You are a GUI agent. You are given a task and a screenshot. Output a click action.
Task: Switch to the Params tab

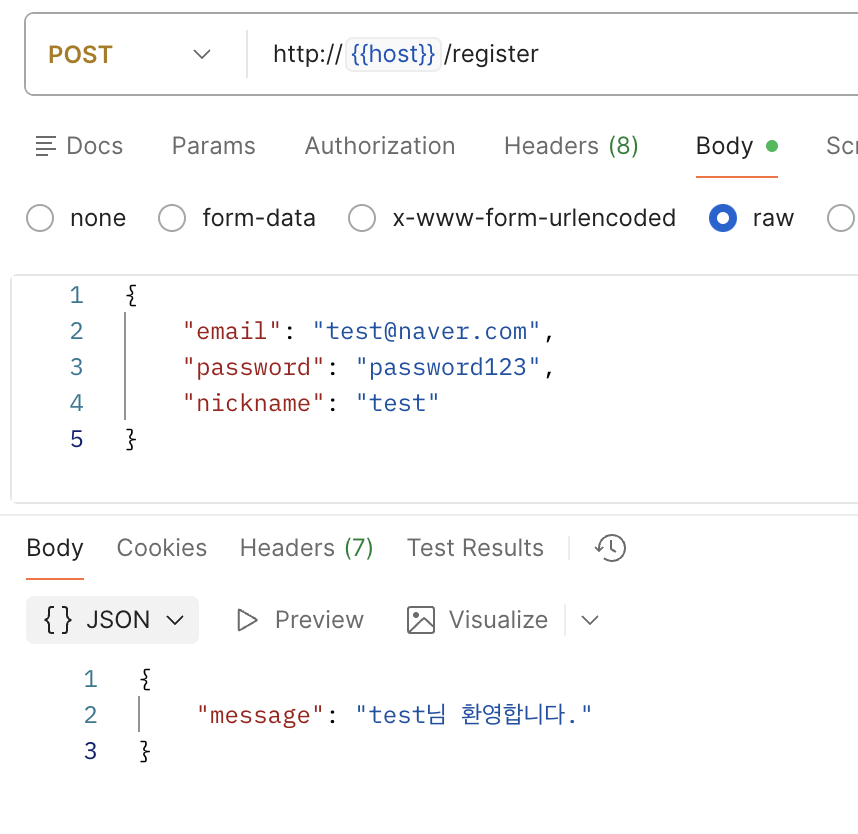tap(213, 146)
